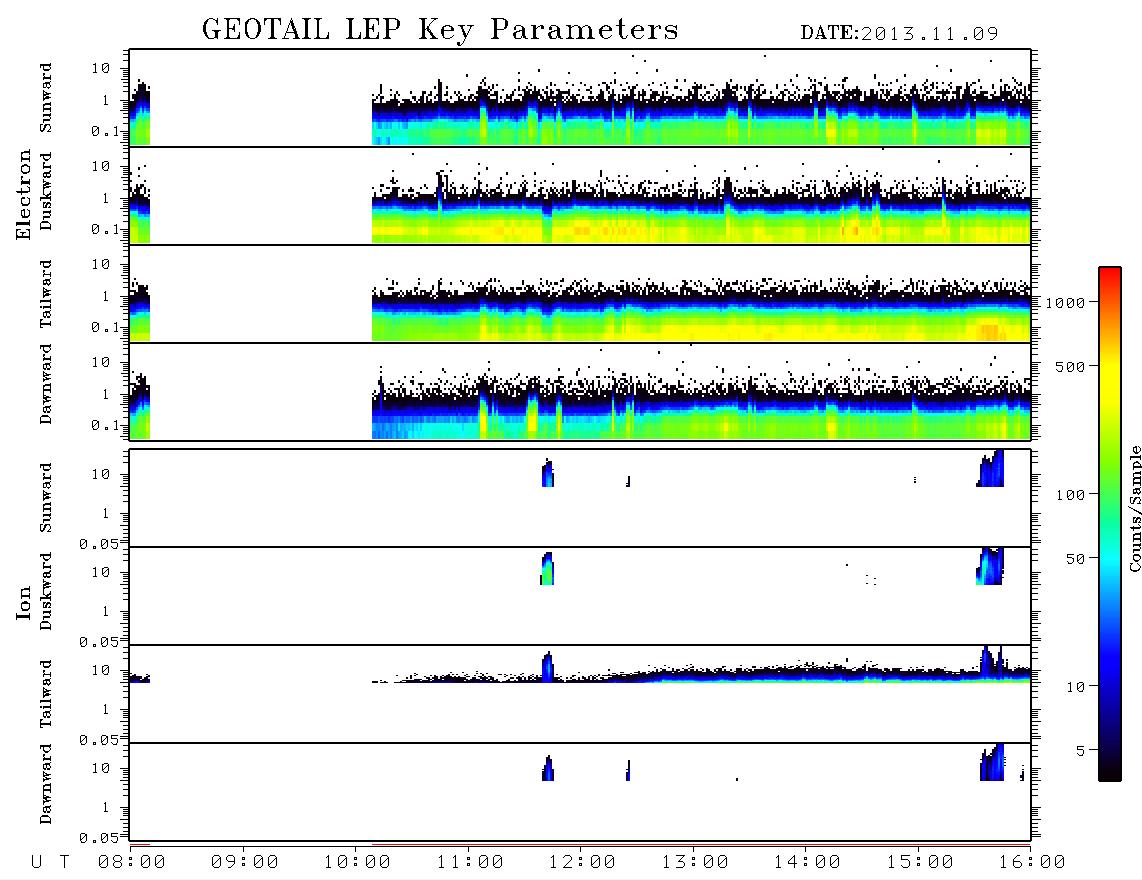This screenshot has width=1142, height=880.
Task: Click the "1000" color bar tick label
Action: [x=1065, y=303]
